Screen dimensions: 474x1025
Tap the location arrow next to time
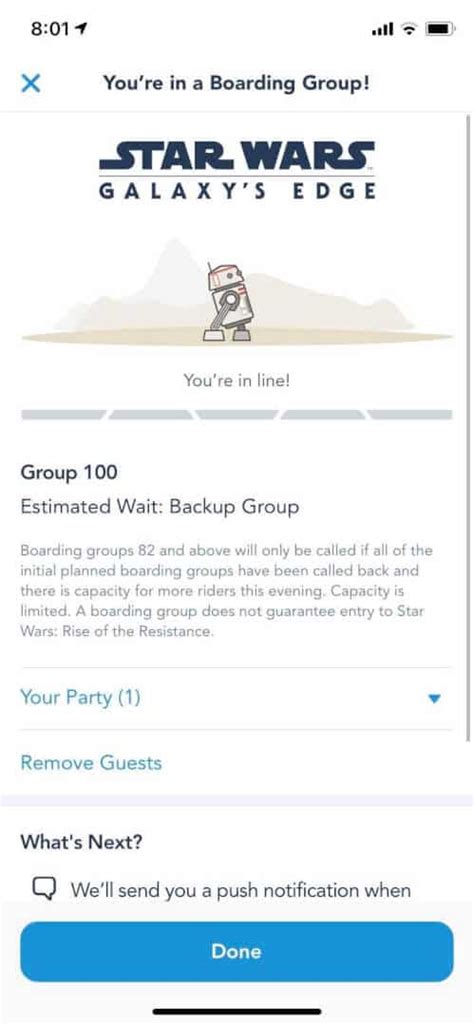(x=83, y=28)
